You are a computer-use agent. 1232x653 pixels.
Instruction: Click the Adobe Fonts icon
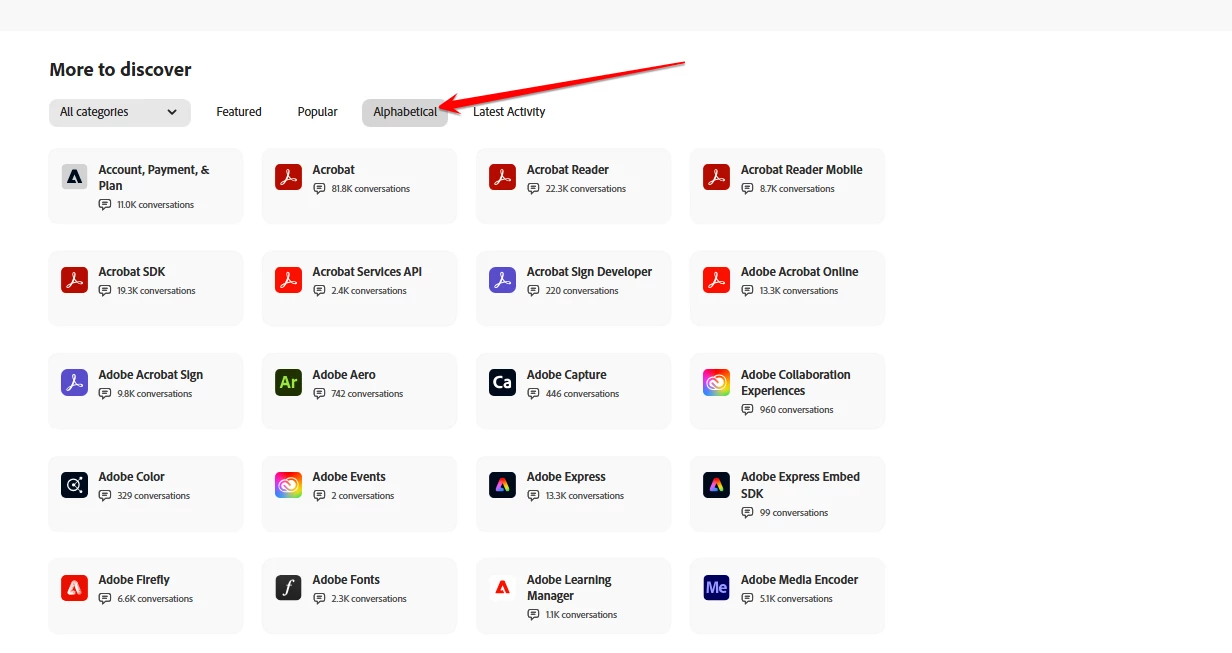click(x=288, y=587)
